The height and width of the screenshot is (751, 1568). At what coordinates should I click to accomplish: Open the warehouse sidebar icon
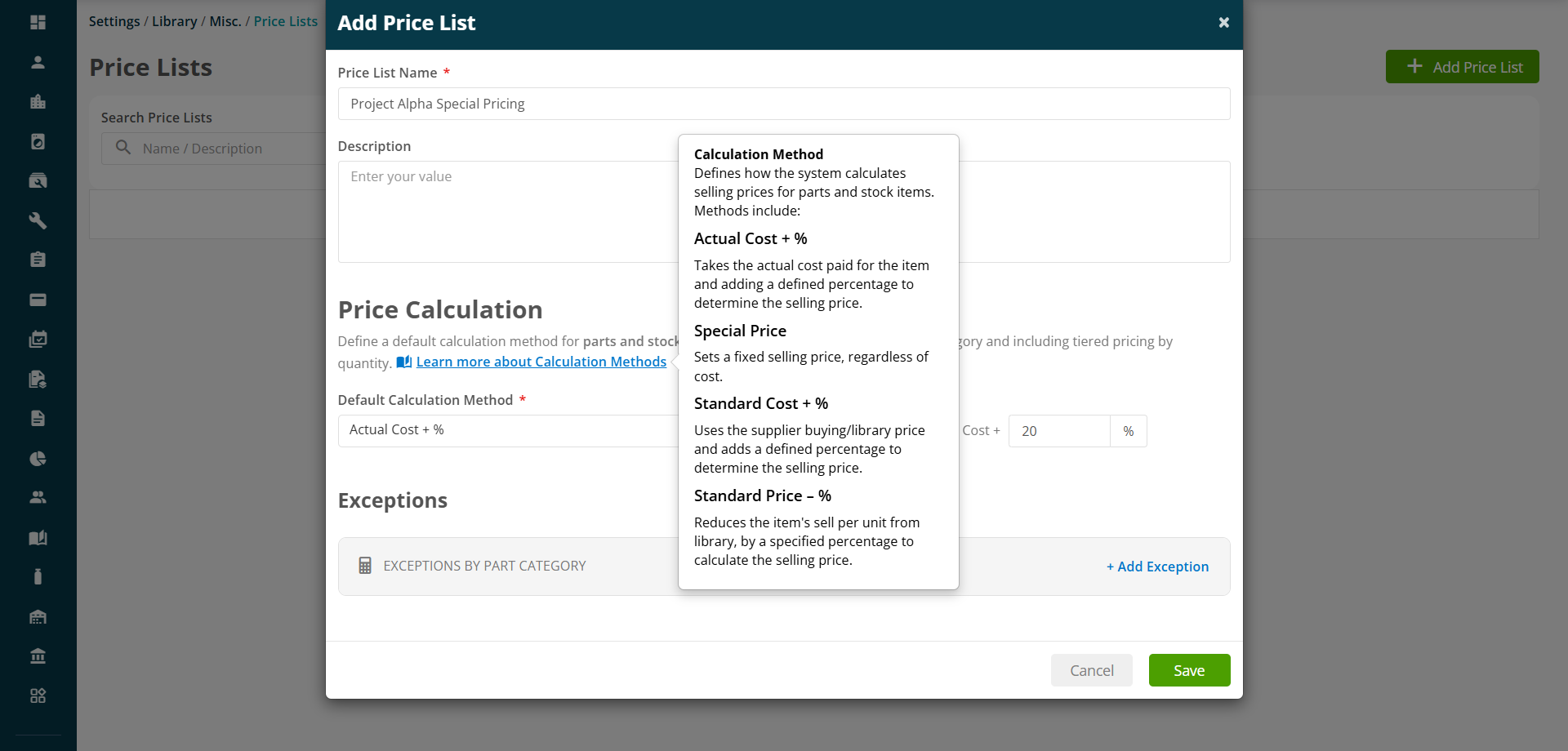(x=38, y=616)
